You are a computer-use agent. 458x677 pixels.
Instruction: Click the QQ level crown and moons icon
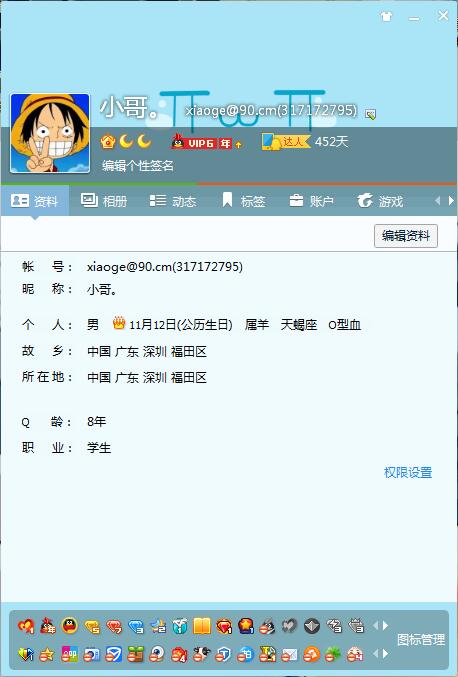[126, 142]
